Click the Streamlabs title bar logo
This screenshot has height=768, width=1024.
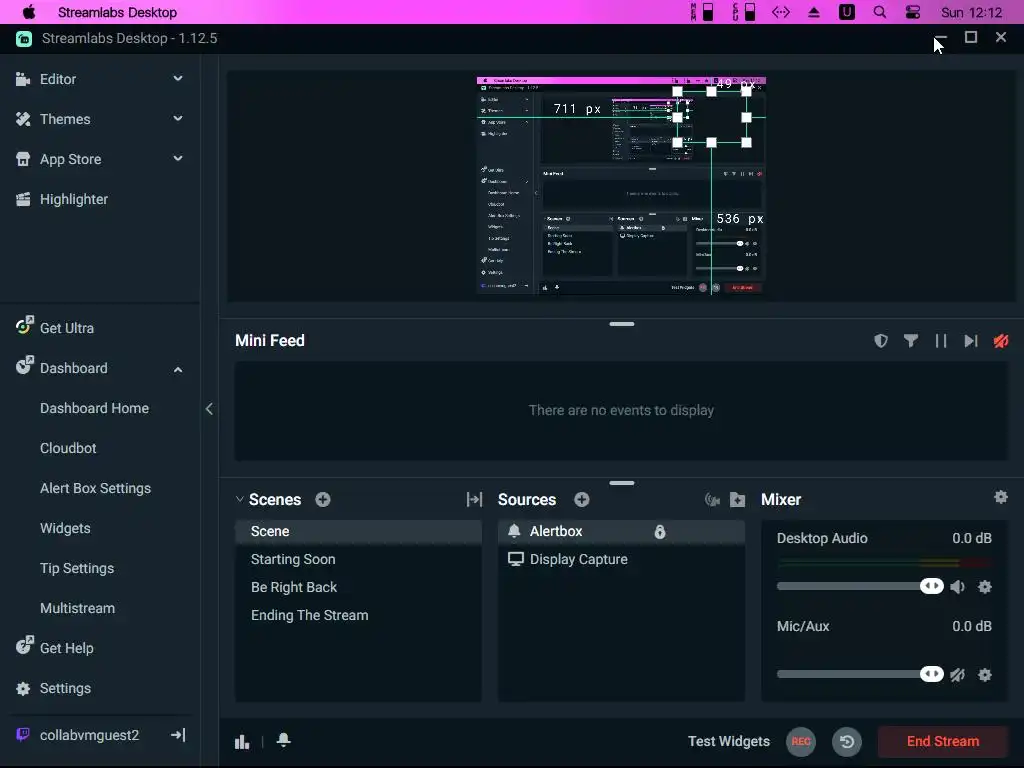24,39
